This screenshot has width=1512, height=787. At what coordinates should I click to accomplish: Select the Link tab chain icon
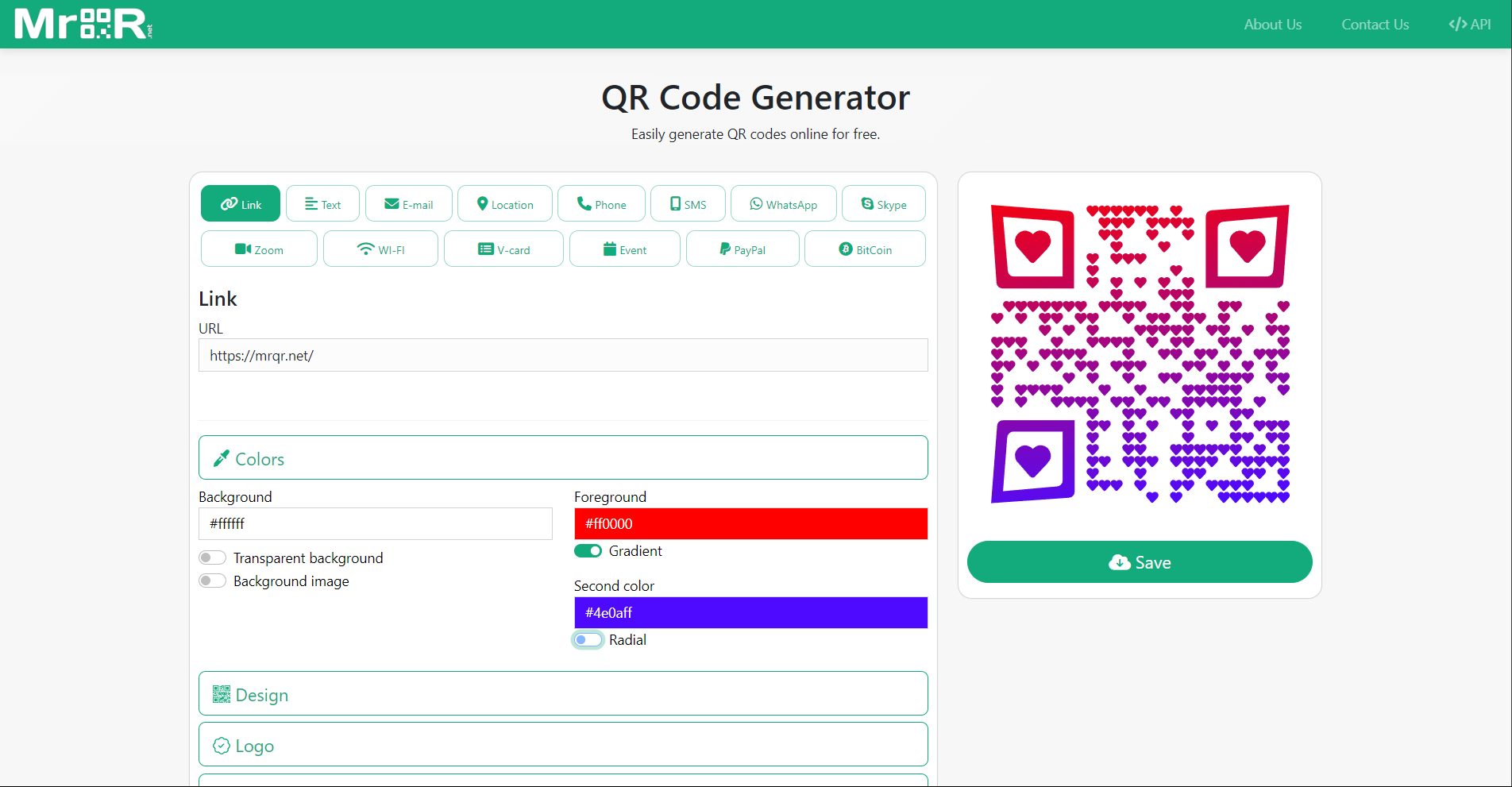point(229,204)
